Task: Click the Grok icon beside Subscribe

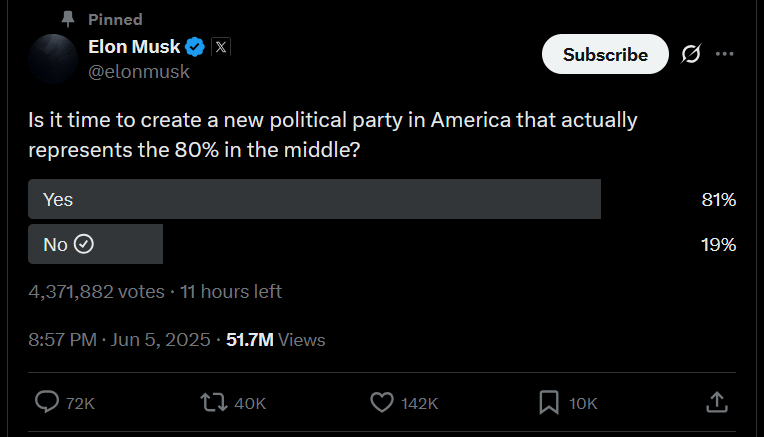Action: click(690, 54)
